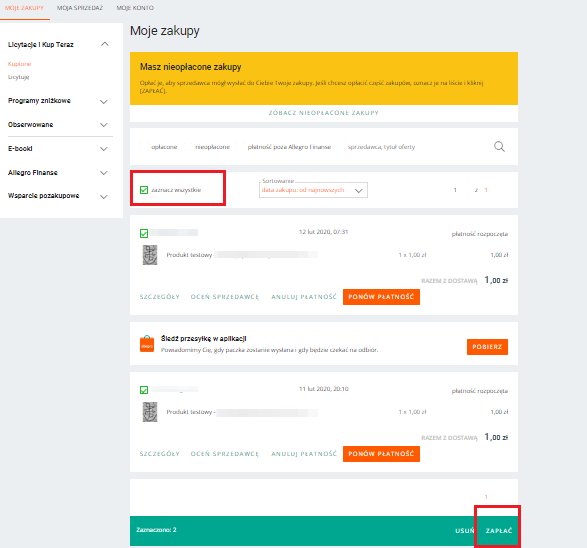Click the 'POBIERZ' app download button
This screenshot has width=587, height=548.
[487, 347]
